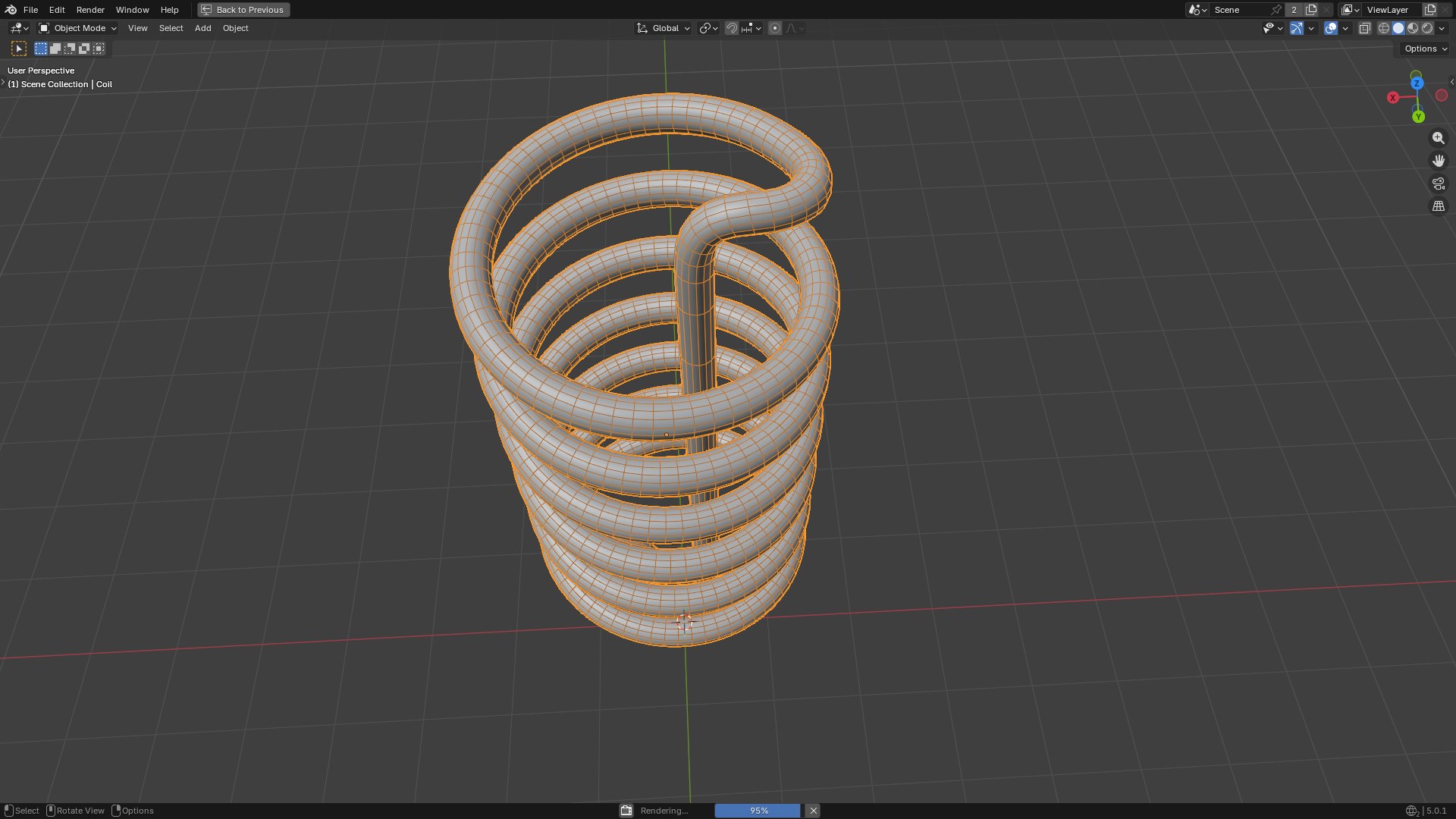This screenshot has width=1456, height=819.
Task: Open the viewport Object menu
Action: (x=235, y=28)
